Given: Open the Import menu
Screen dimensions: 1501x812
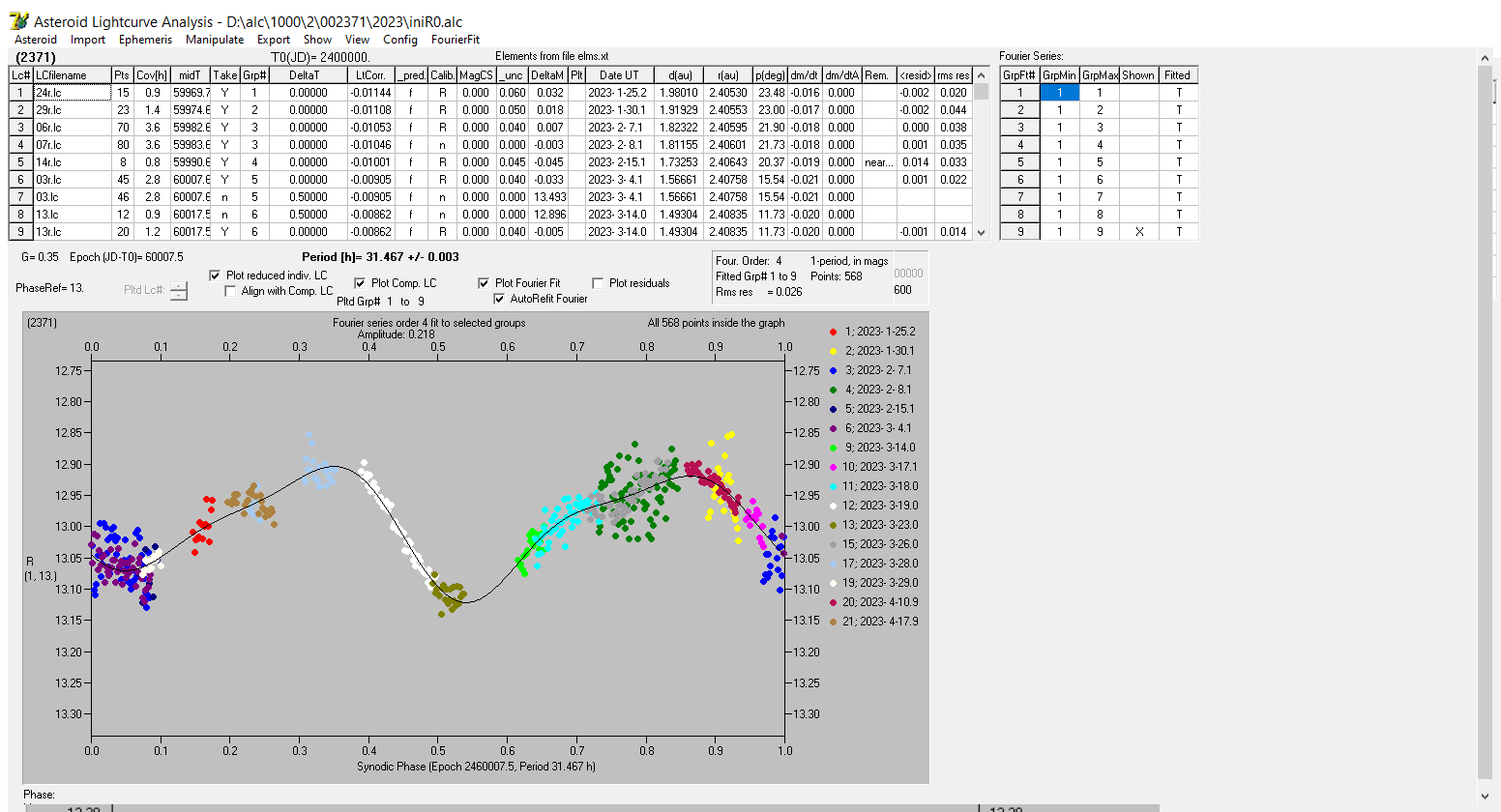Looking at the screenshot, I should coord(88,40).
